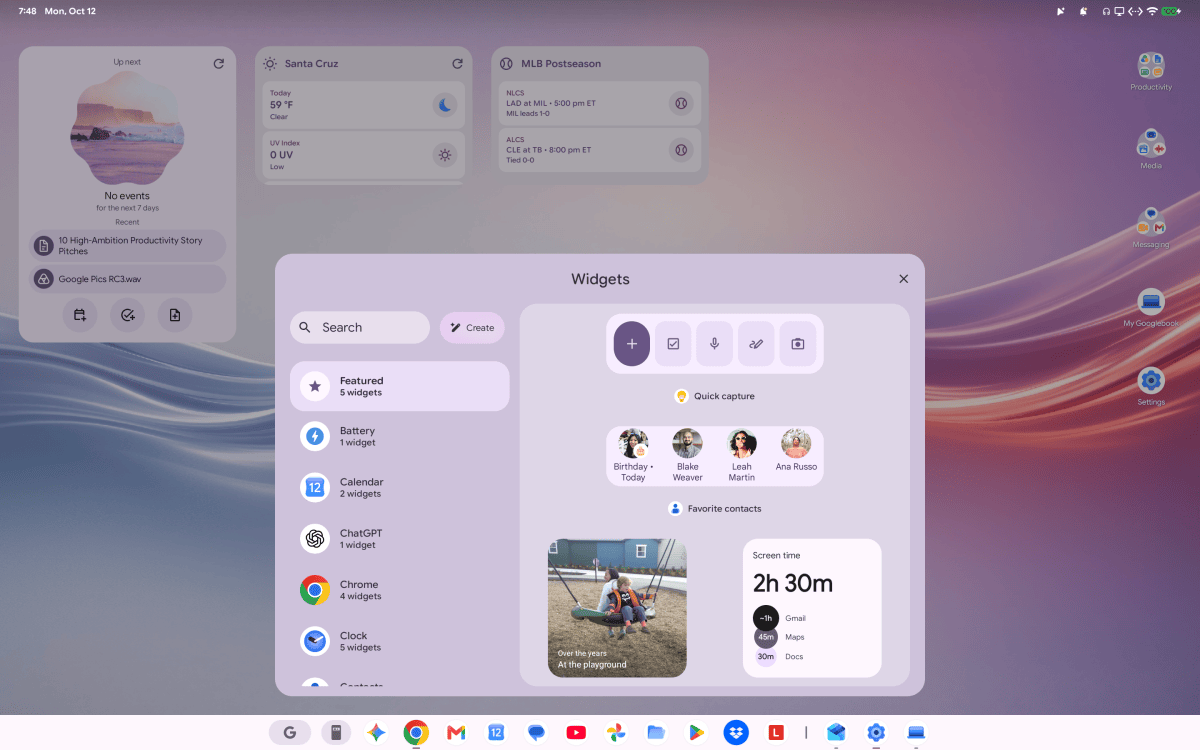Open Google Messages from the taskbar
This screenshot has width=1200, height=750.
click(x=536, y=733)
